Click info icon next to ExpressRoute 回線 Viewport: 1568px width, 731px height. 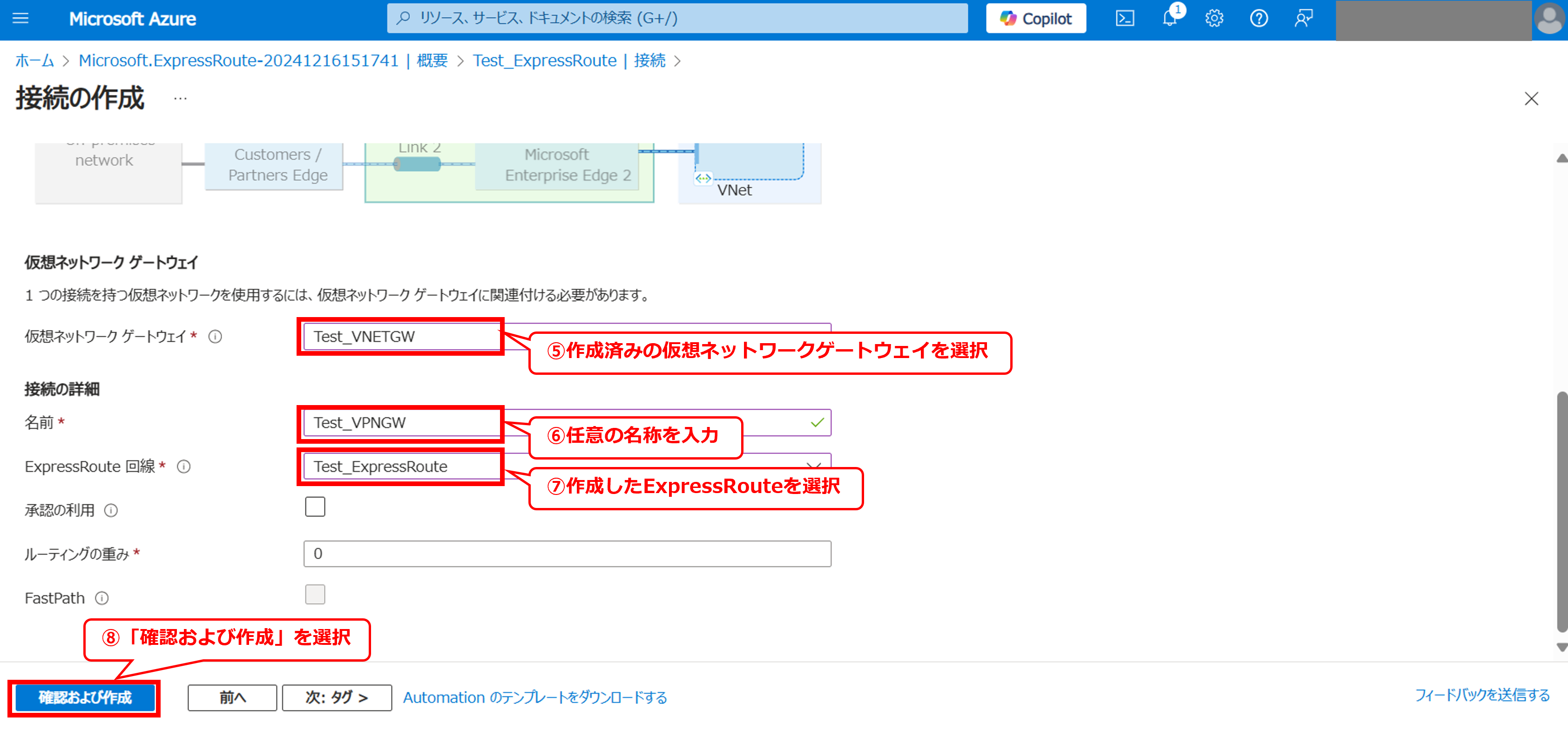[x=183, y=467]
